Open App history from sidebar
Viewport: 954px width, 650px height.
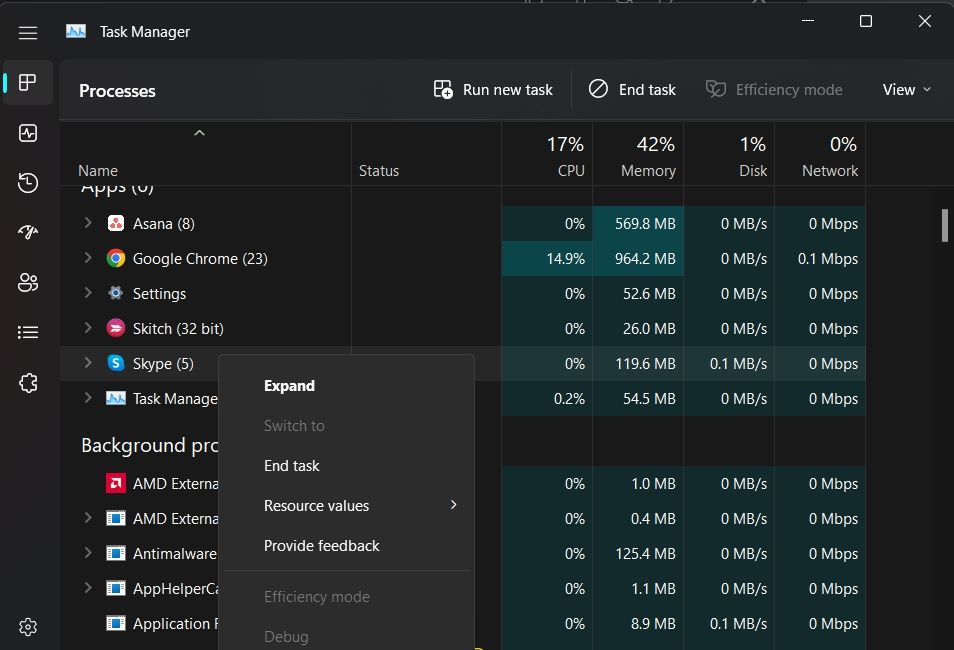point(28,182)
